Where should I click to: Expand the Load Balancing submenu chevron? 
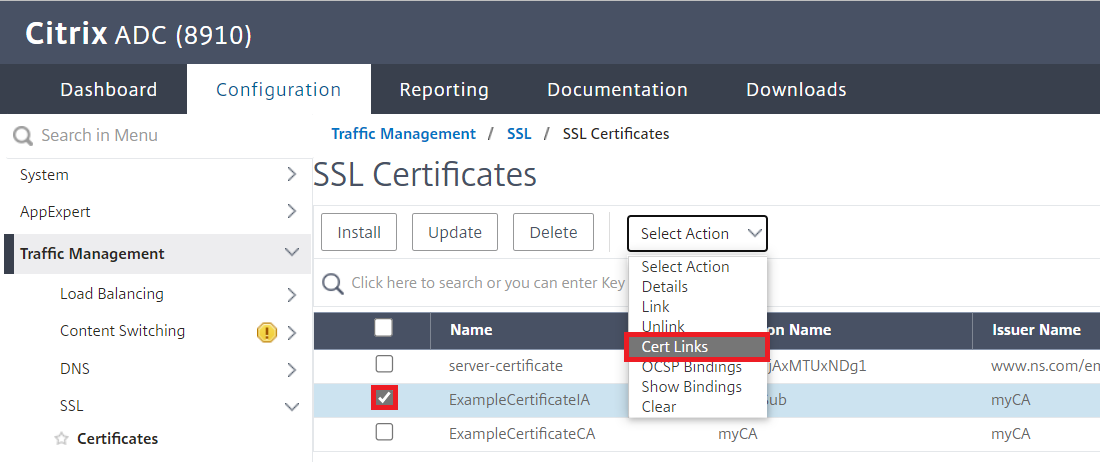pos(292,295)
